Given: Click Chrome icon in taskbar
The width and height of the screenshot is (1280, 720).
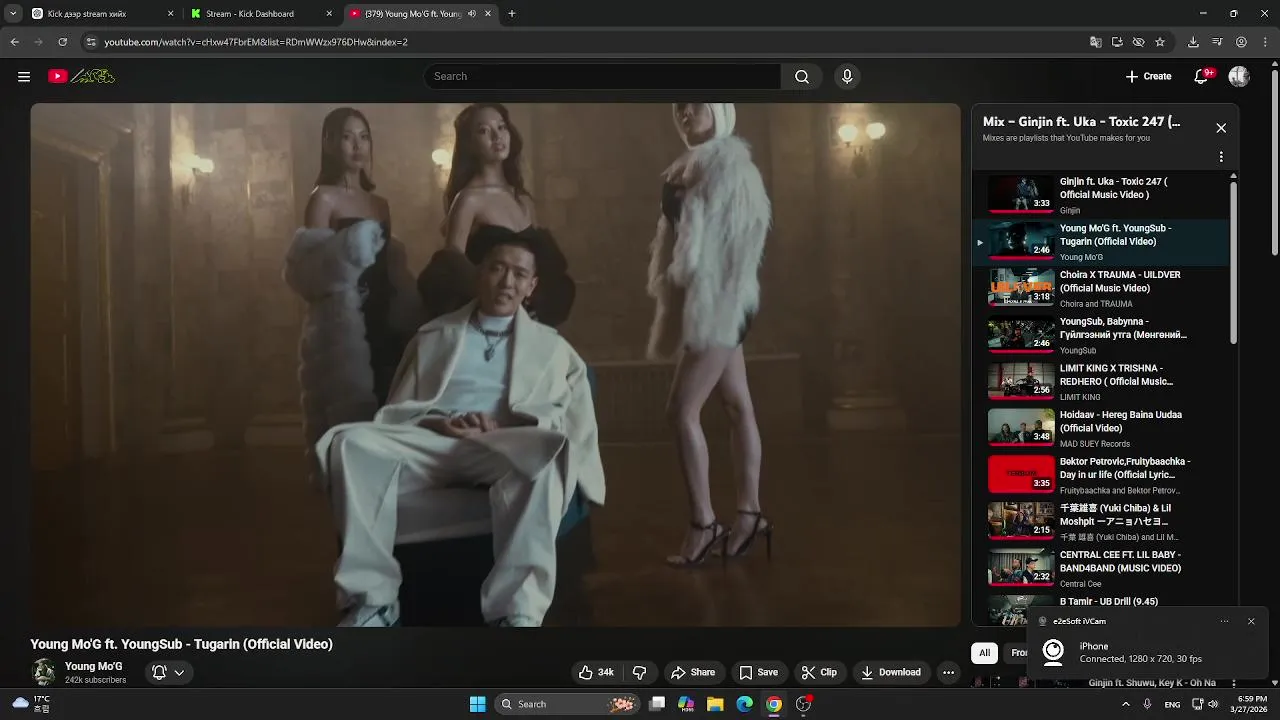Looking at the screenshot, I should click(774, 704).
